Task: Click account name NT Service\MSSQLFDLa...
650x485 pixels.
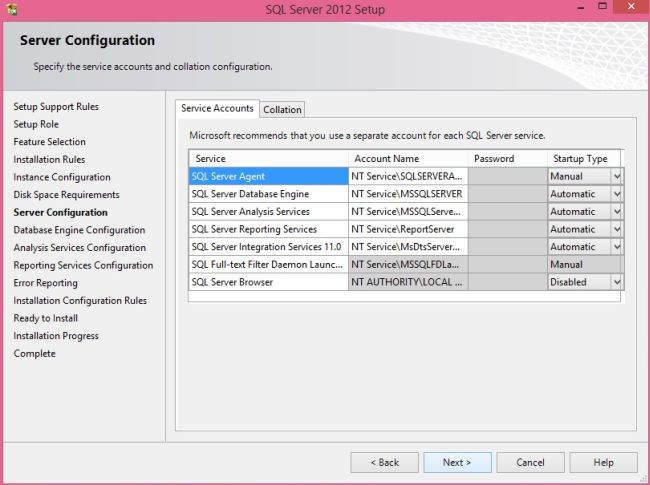Action: click(x=408, y=264)
